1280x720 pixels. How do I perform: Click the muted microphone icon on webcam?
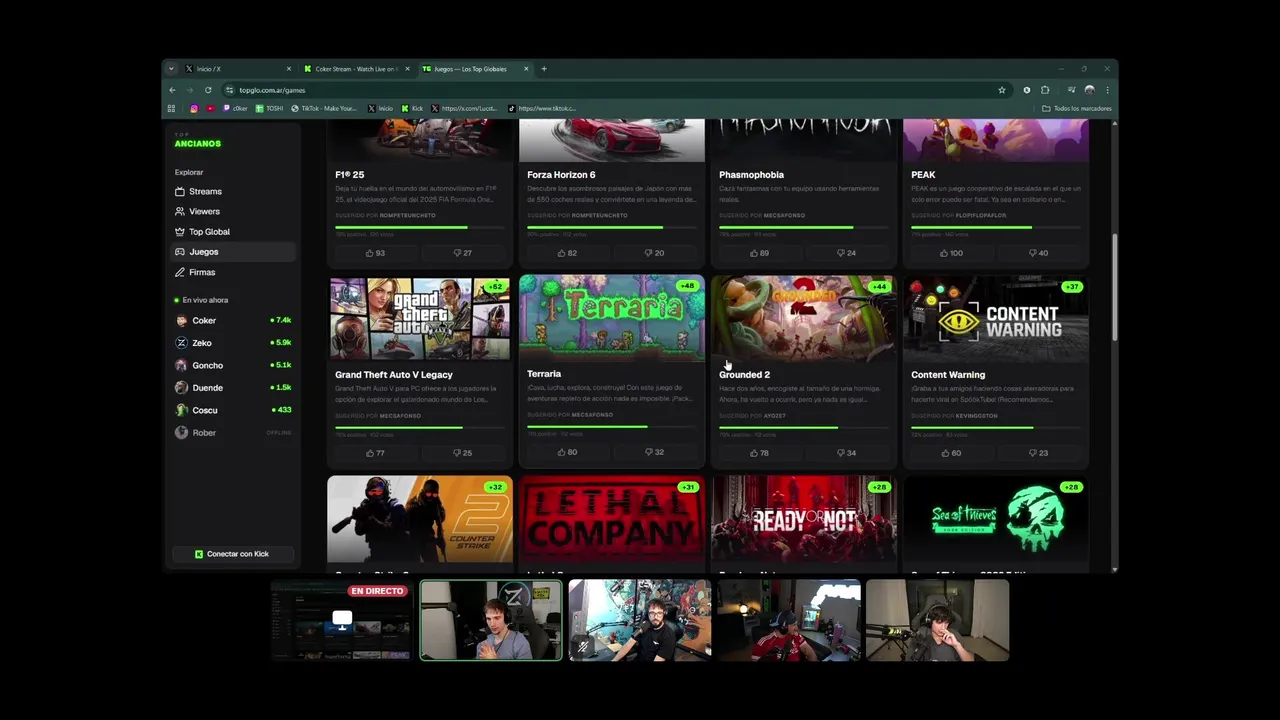(x=583, y=647)
